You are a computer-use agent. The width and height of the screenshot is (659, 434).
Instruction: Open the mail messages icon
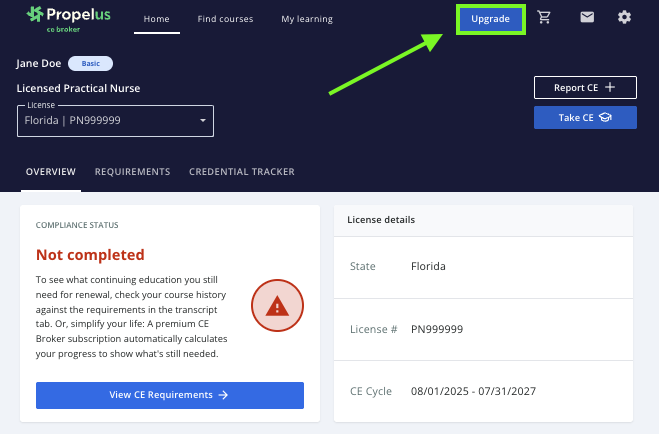click(587, 18)
